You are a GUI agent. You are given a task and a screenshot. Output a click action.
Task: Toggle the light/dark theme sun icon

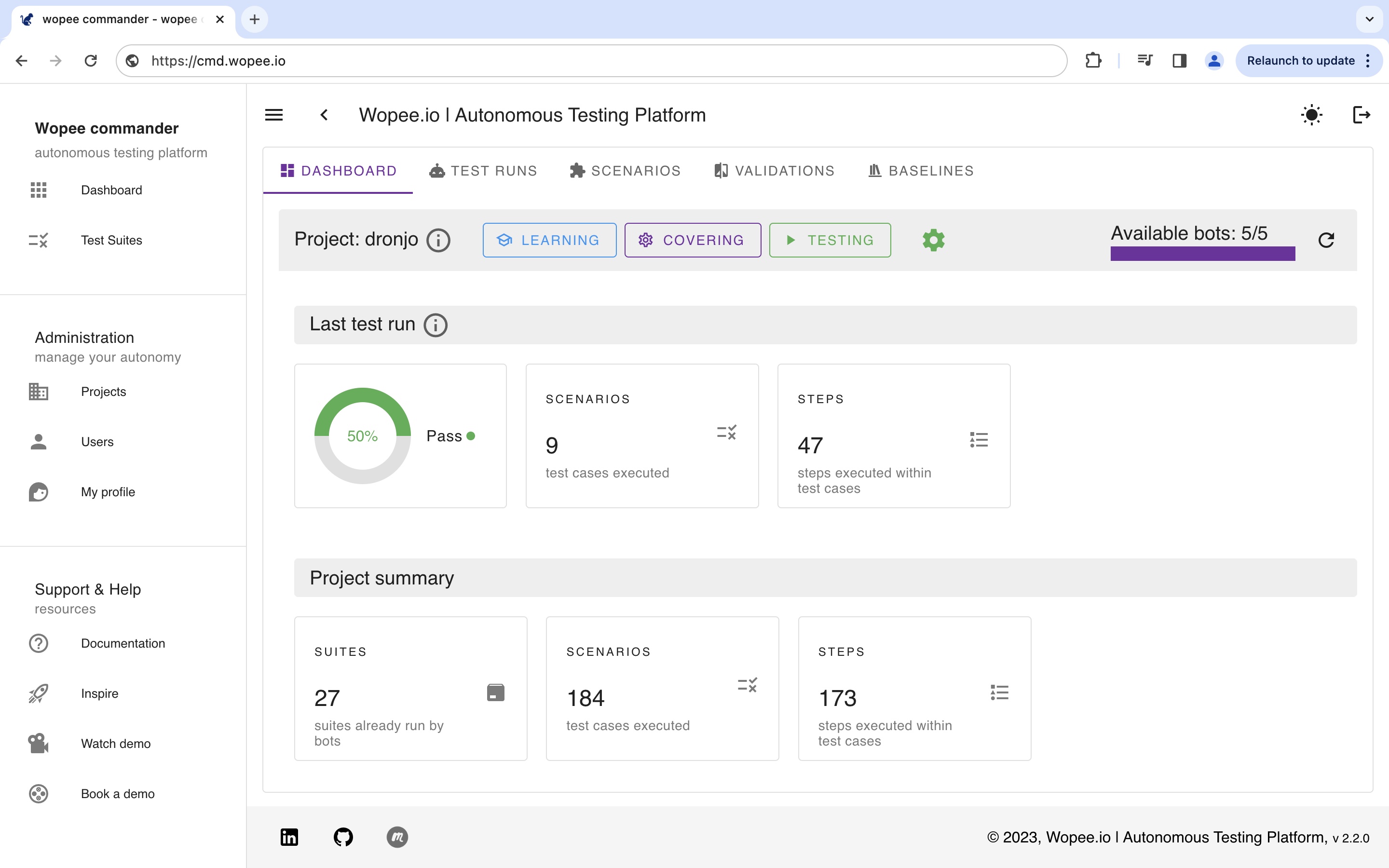coord(1311,115)
